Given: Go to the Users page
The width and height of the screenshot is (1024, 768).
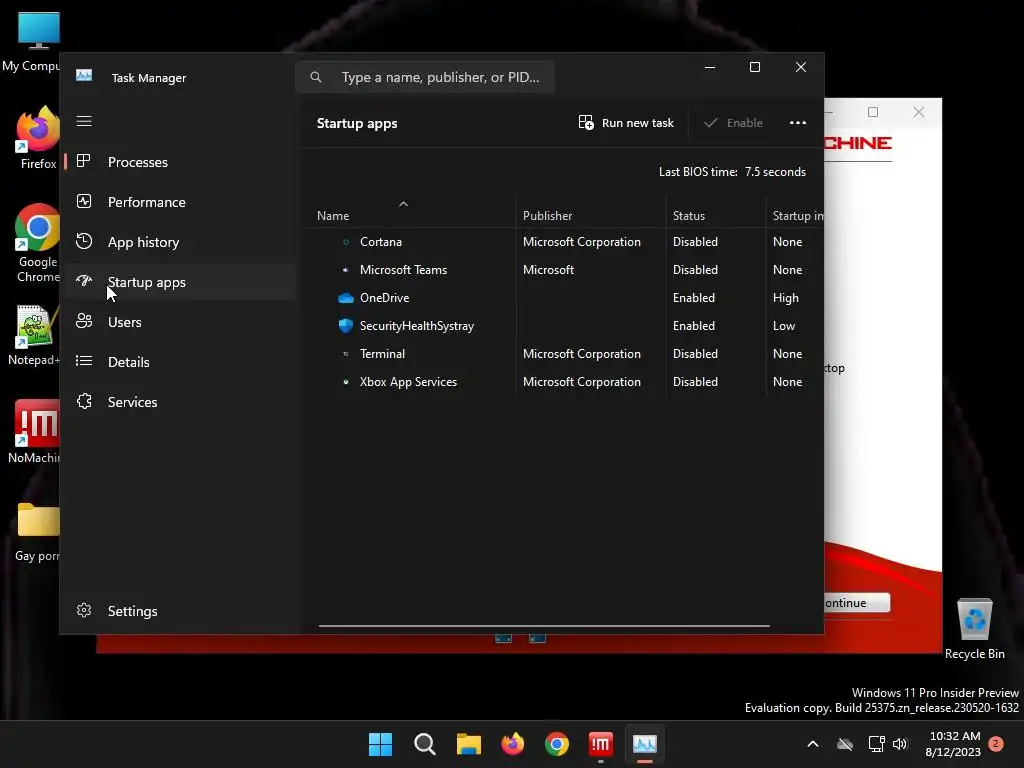Looking at the screenshot, I should [x=180, y=322].
